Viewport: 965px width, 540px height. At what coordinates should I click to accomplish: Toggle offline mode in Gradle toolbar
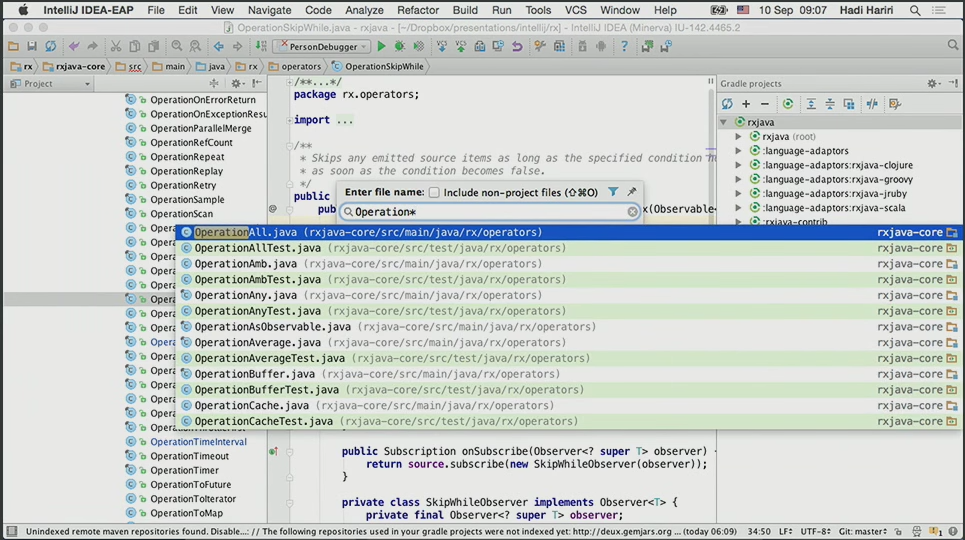[872, 104]
